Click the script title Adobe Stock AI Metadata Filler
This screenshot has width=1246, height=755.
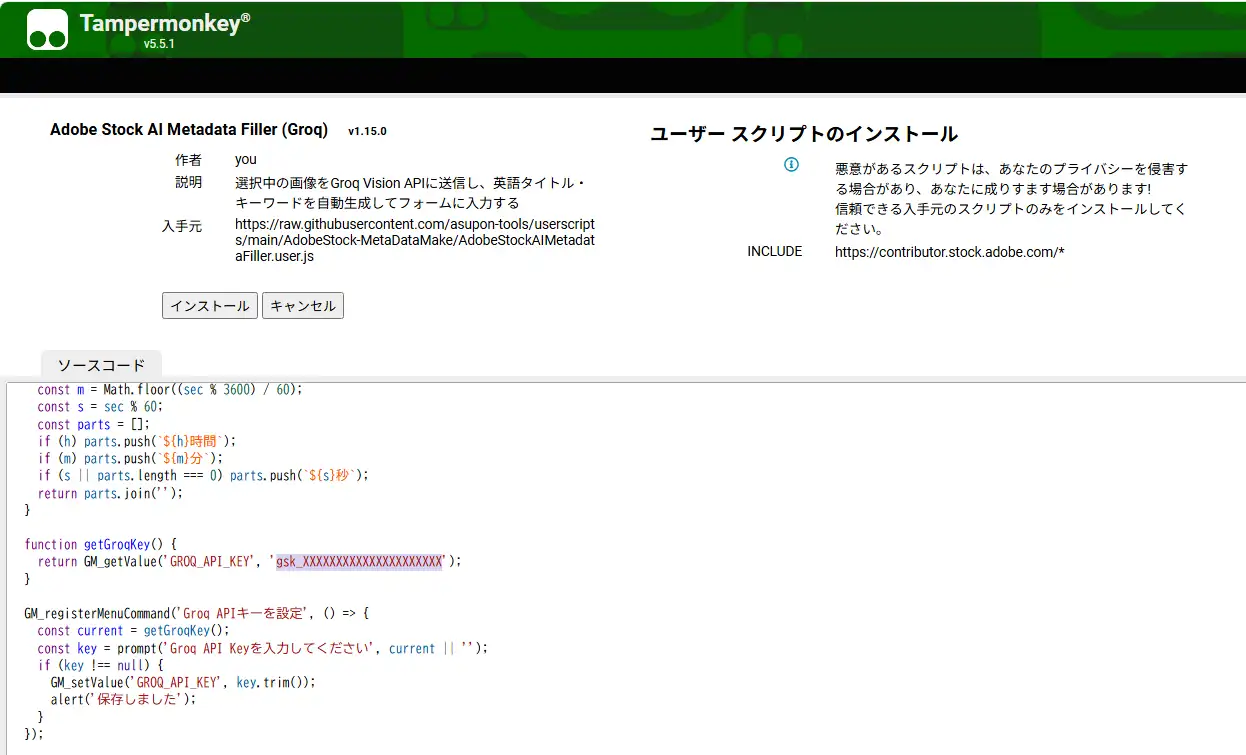[189, 130]
